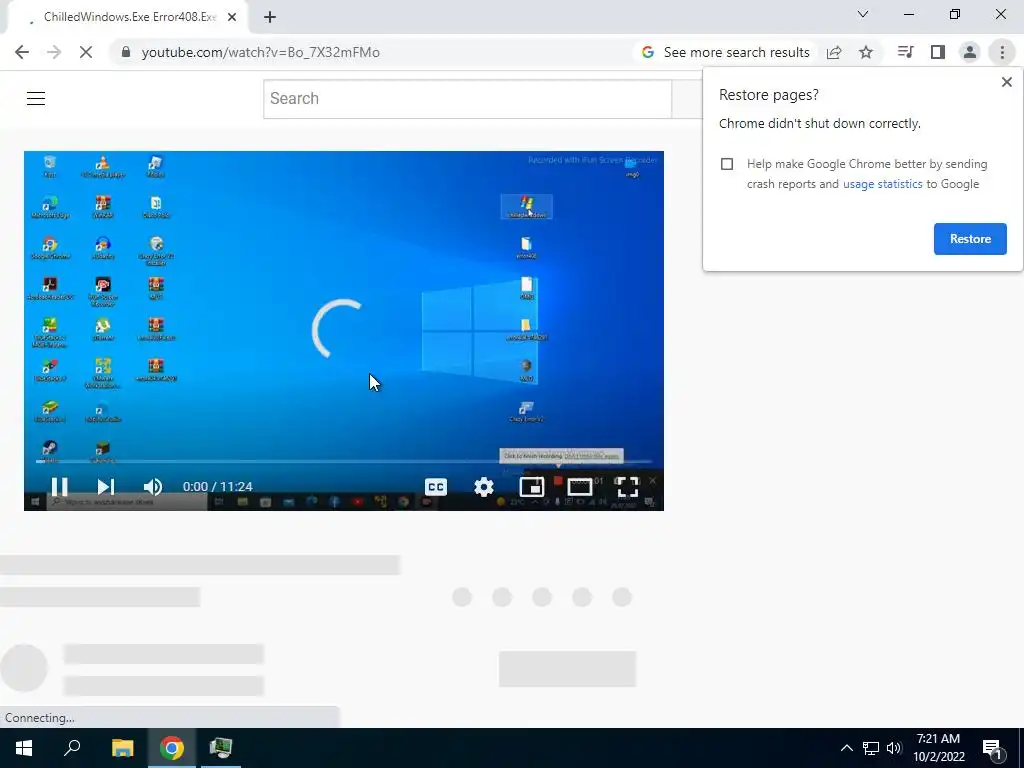1024x768 pixels.
Task: Dismiss the Restore pages popup
Action: coord(1006,82)
